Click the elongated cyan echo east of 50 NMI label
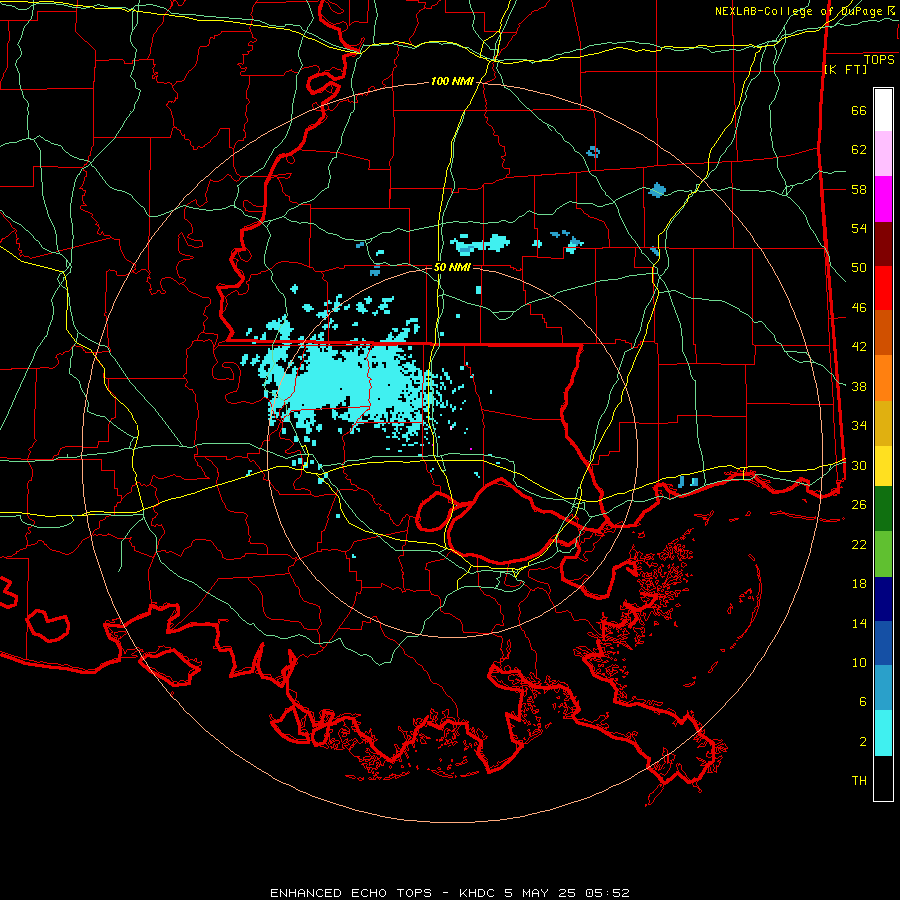Image resolution: width=900 pixels, height=900 pixels. (480, 245)
